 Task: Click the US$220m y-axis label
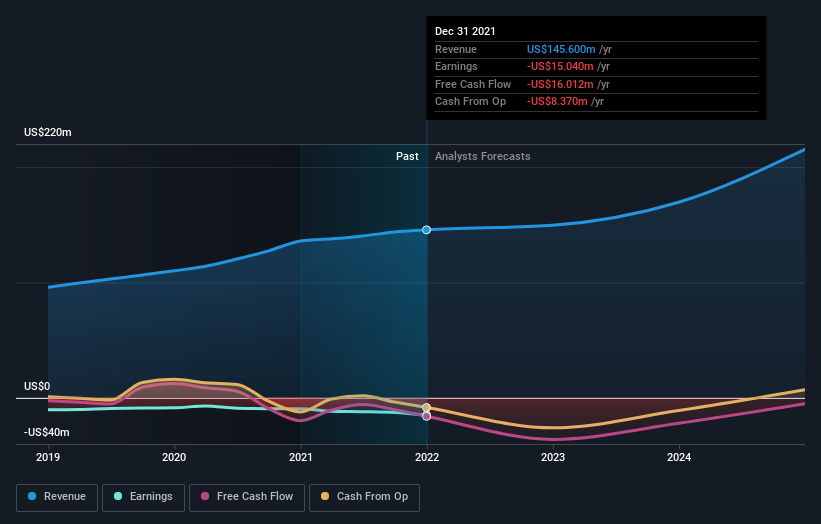pyautogui.click(x=48, y=132)
